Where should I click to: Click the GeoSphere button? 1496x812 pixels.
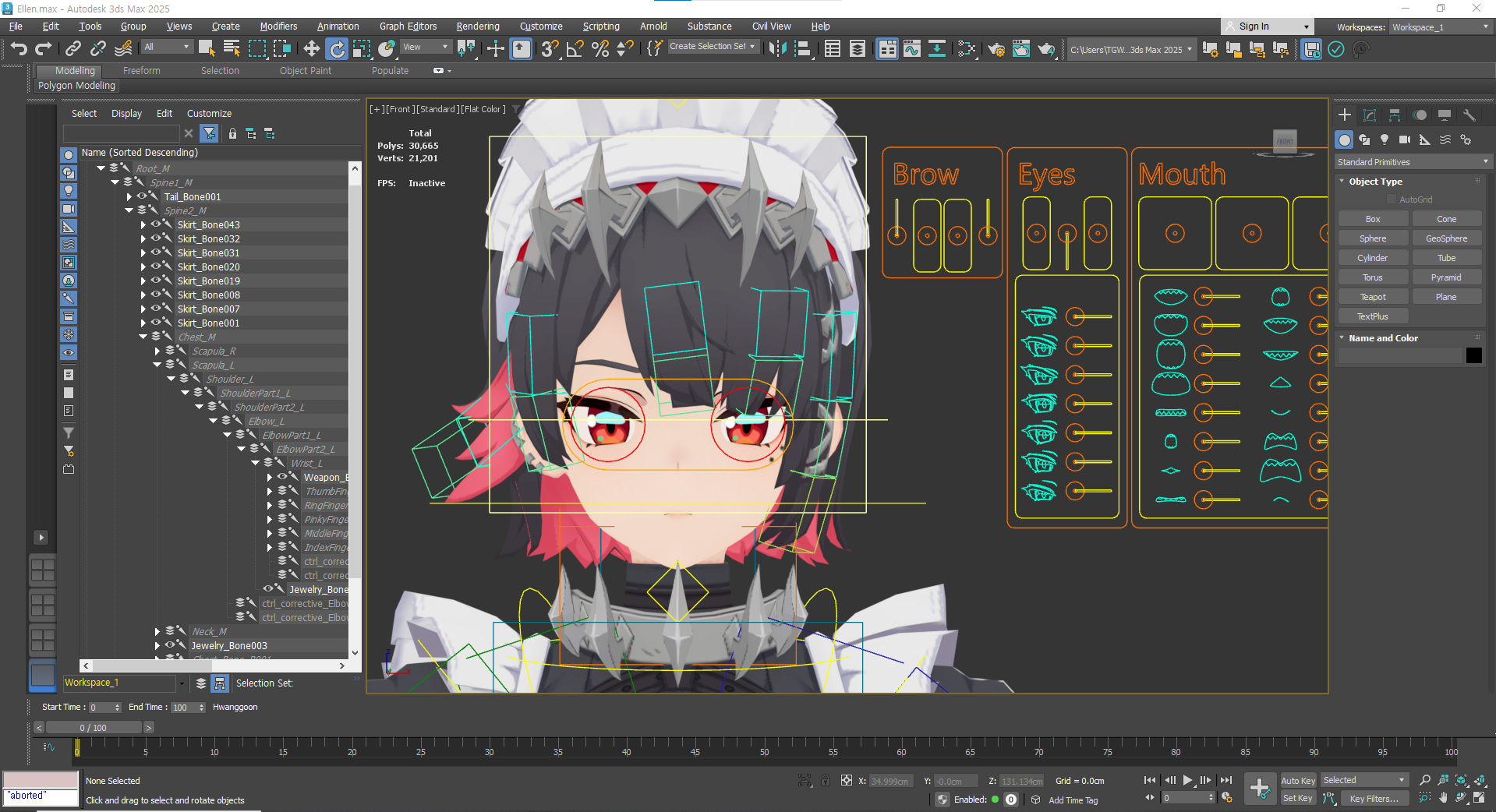tap(1446, 238)
